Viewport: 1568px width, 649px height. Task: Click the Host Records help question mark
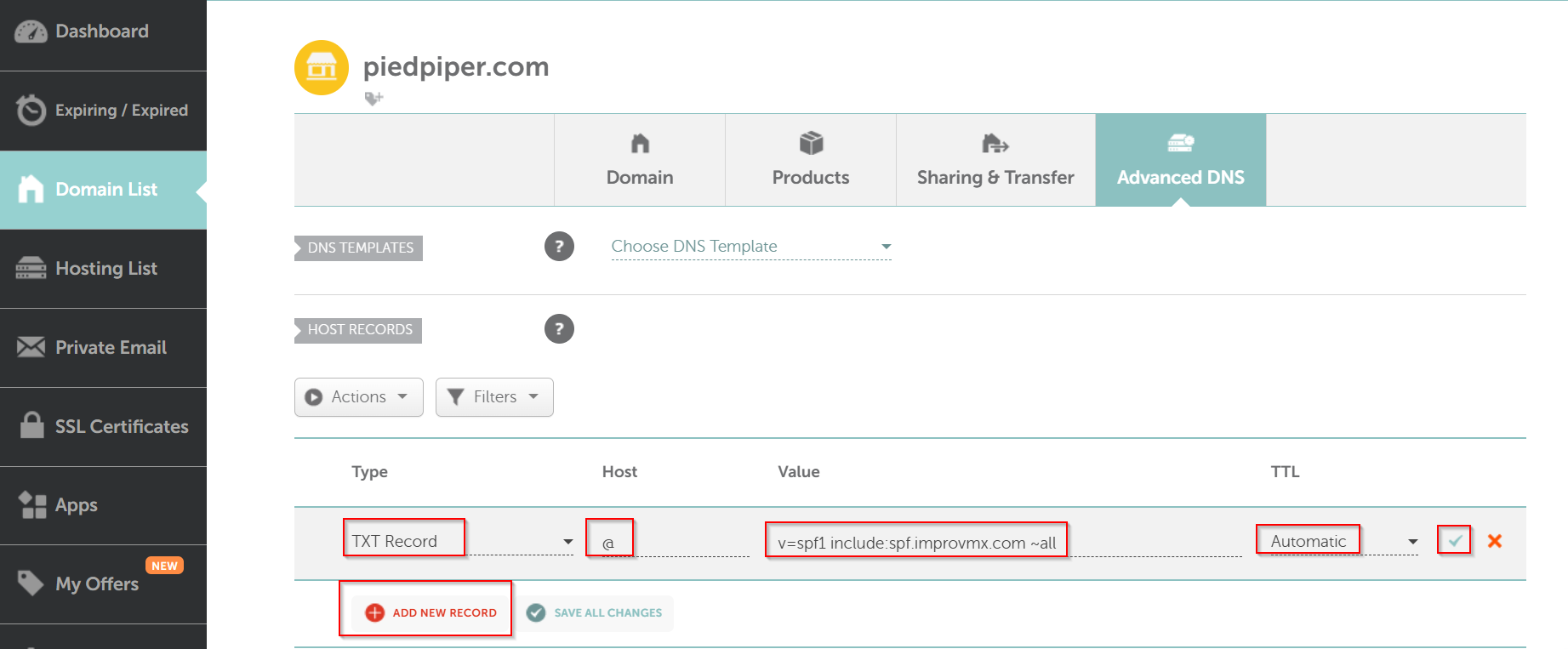click(x=559, y=328)
